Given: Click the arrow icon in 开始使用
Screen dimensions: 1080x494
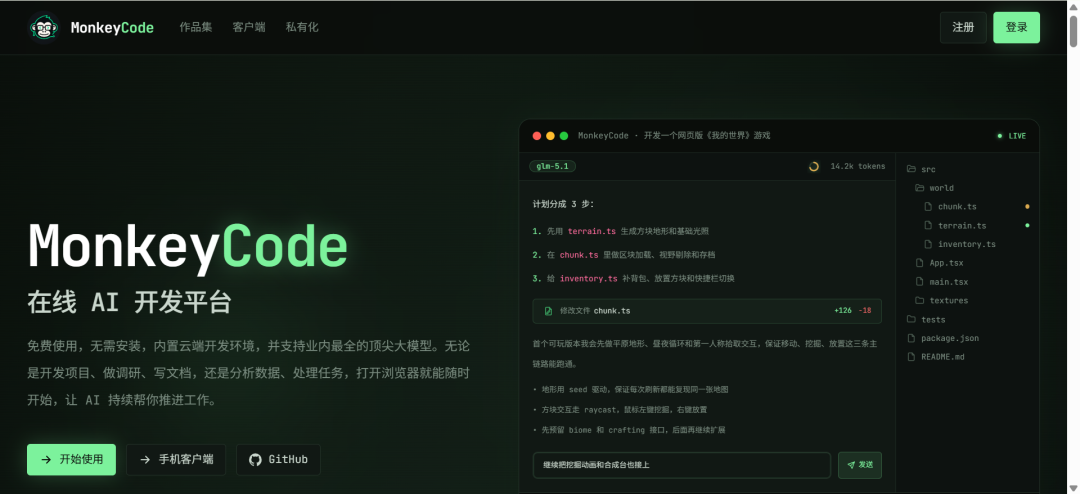Looking at the screenshot, I should click(x=46, y=460).
